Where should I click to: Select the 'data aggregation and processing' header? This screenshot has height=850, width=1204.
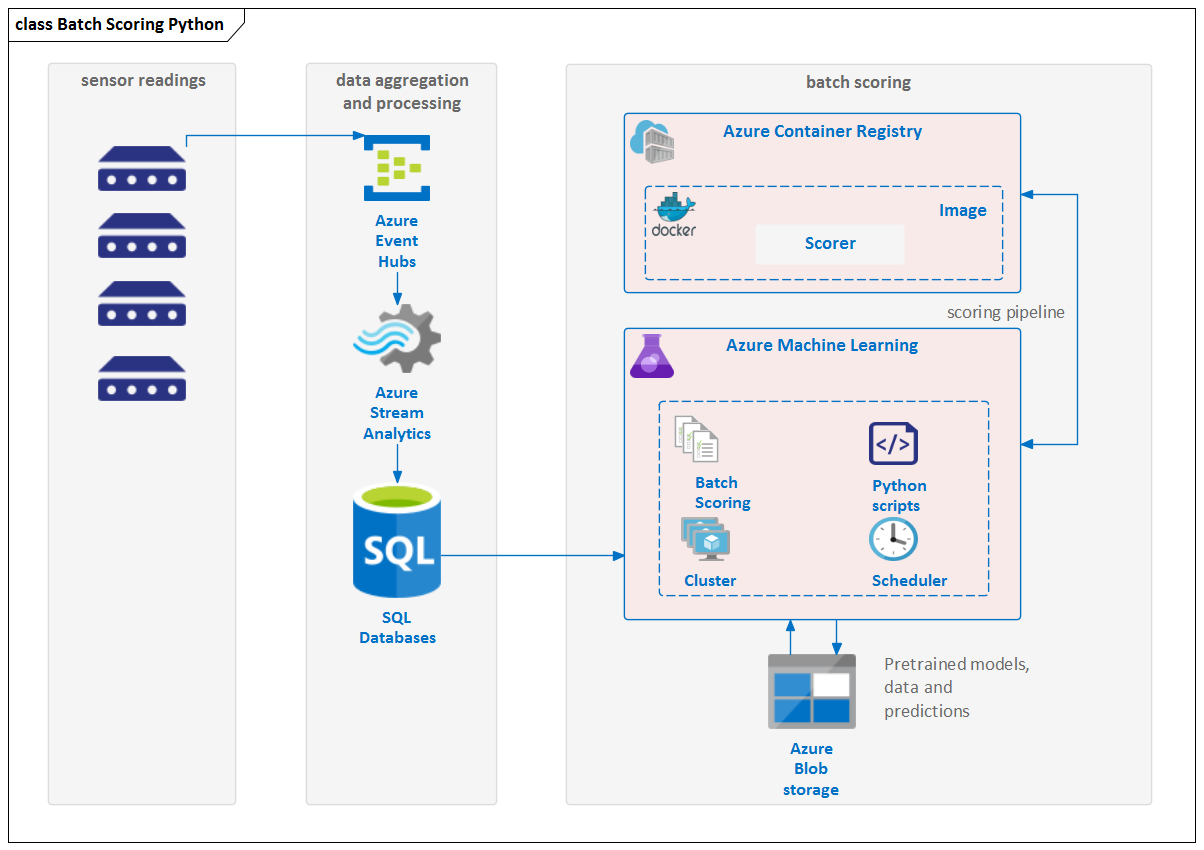[402, 92]
